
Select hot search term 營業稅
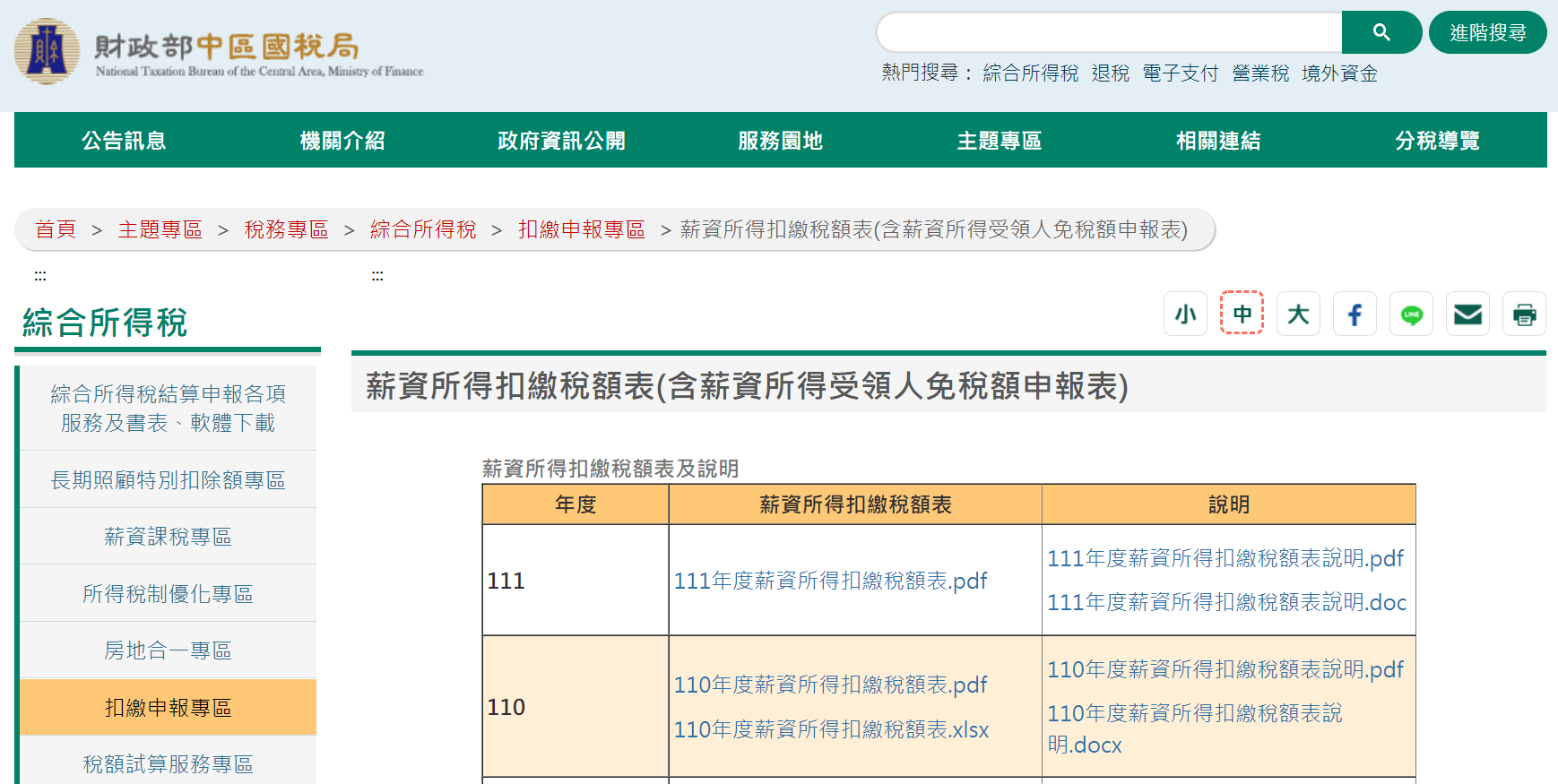tap(1260, 73)
